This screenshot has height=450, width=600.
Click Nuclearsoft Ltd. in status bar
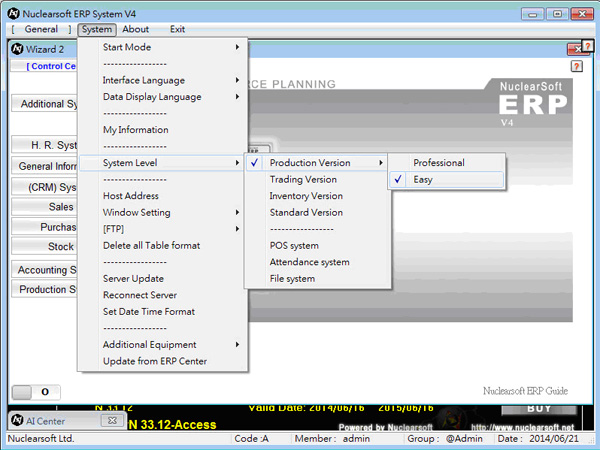[41, 439]
